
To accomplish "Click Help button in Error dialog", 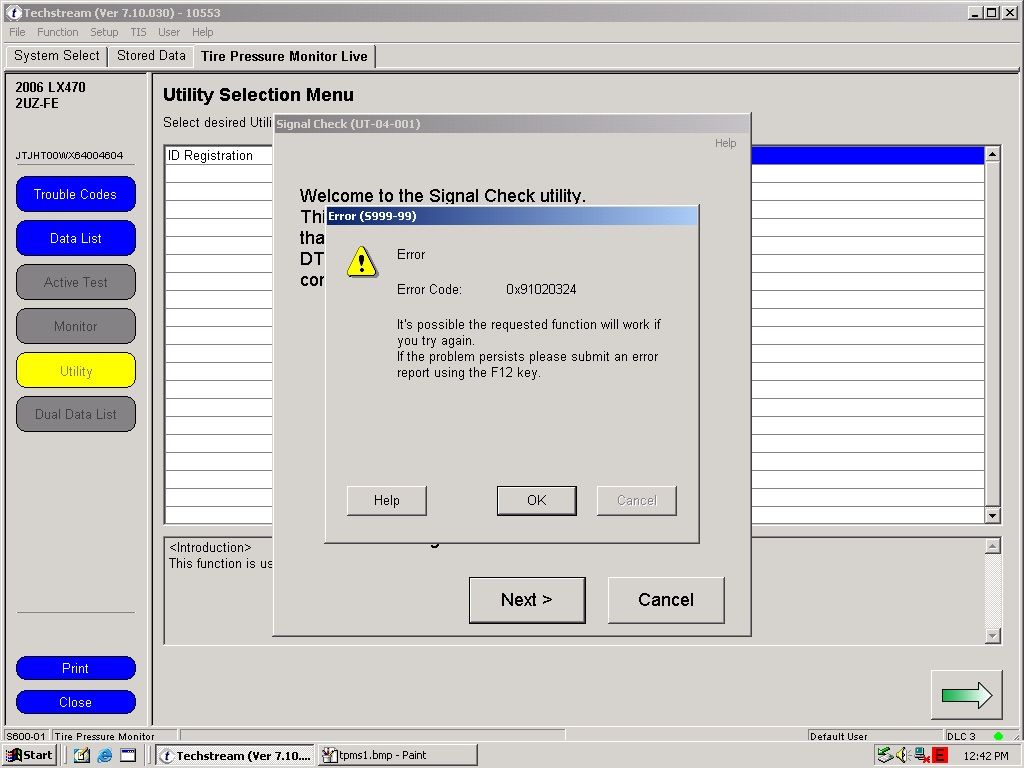I will pyautogui.click(x=387, y=500).
